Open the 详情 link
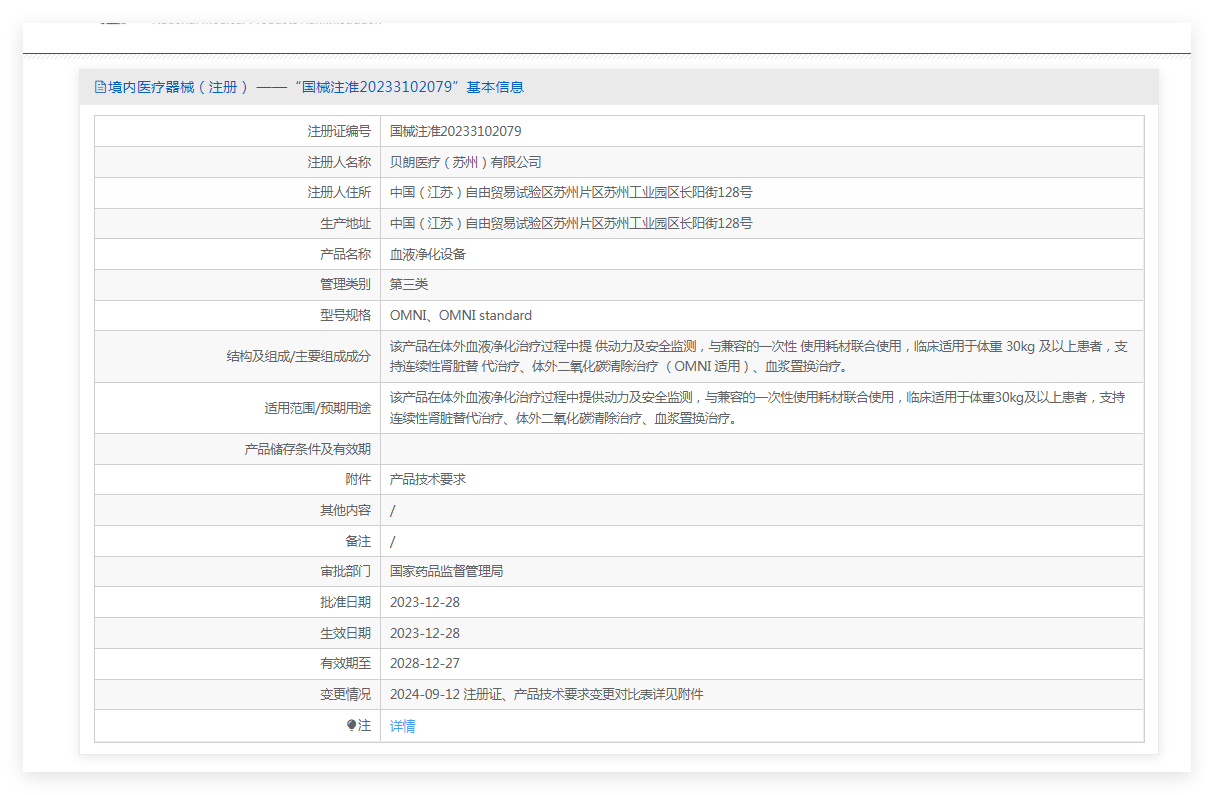This screenshot has width=1214, height=795. point(403,726)
